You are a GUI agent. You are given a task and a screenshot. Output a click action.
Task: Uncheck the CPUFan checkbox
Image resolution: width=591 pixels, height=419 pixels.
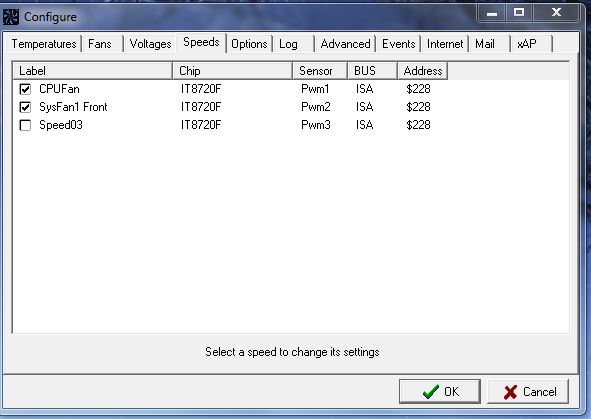25,89
